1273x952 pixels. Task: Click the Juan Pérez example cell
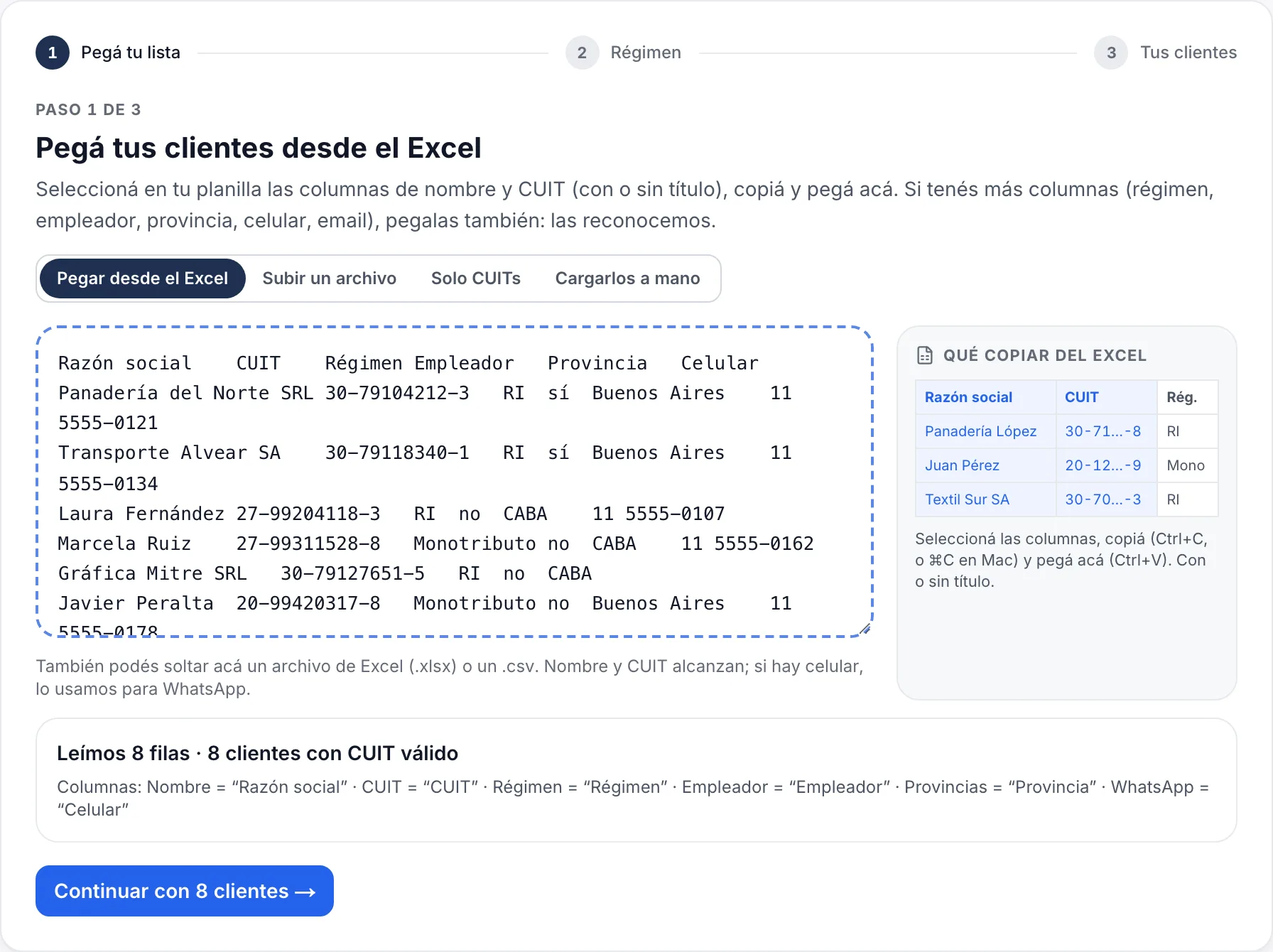pos(985,465)
